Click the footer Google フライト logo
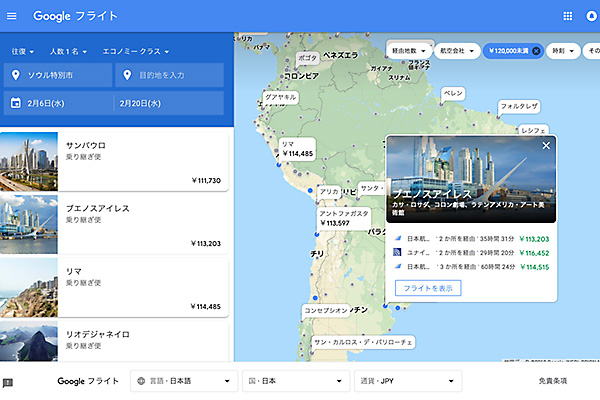The image size is (600, 400). [x=88, y=381]
